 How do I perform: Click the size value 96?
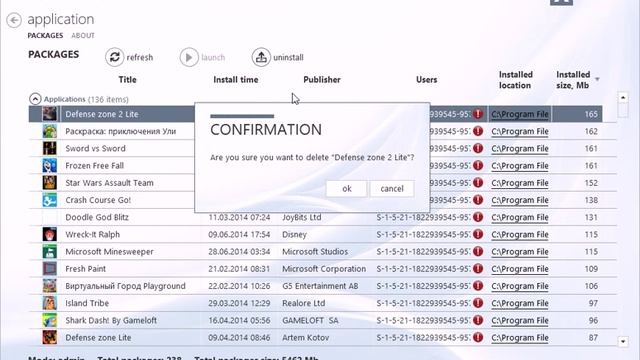(593, 320)
